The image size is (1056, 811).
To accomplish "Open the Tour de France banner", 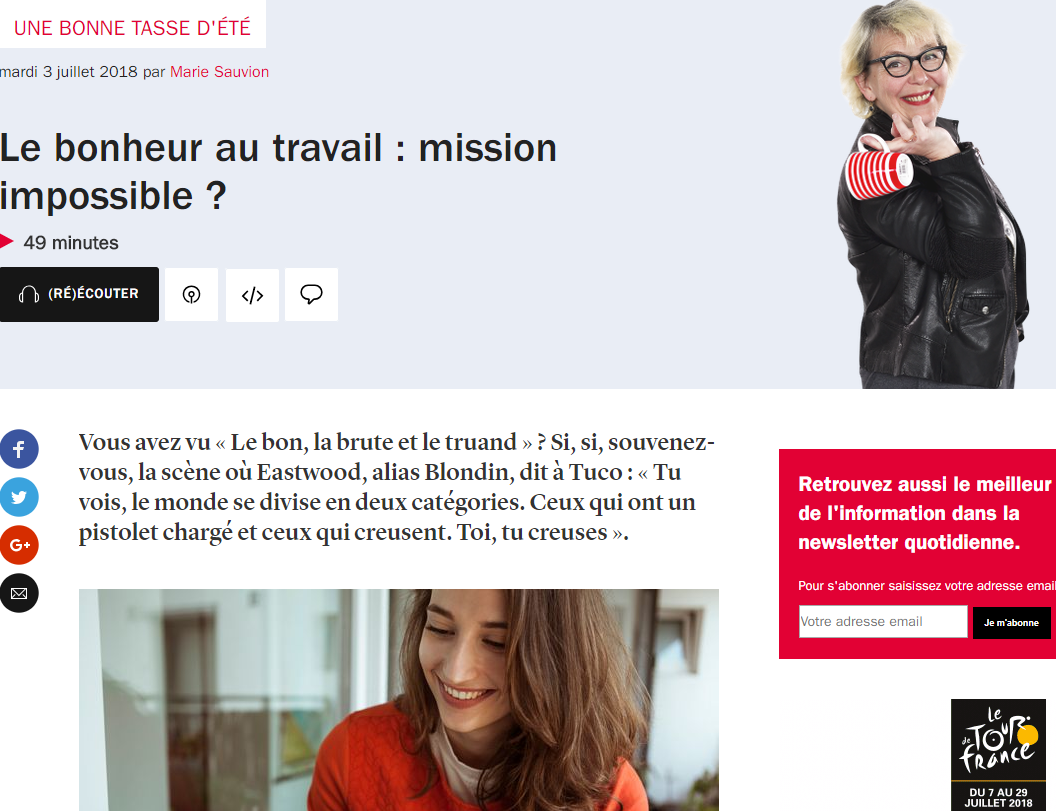I will coord(998,755).
